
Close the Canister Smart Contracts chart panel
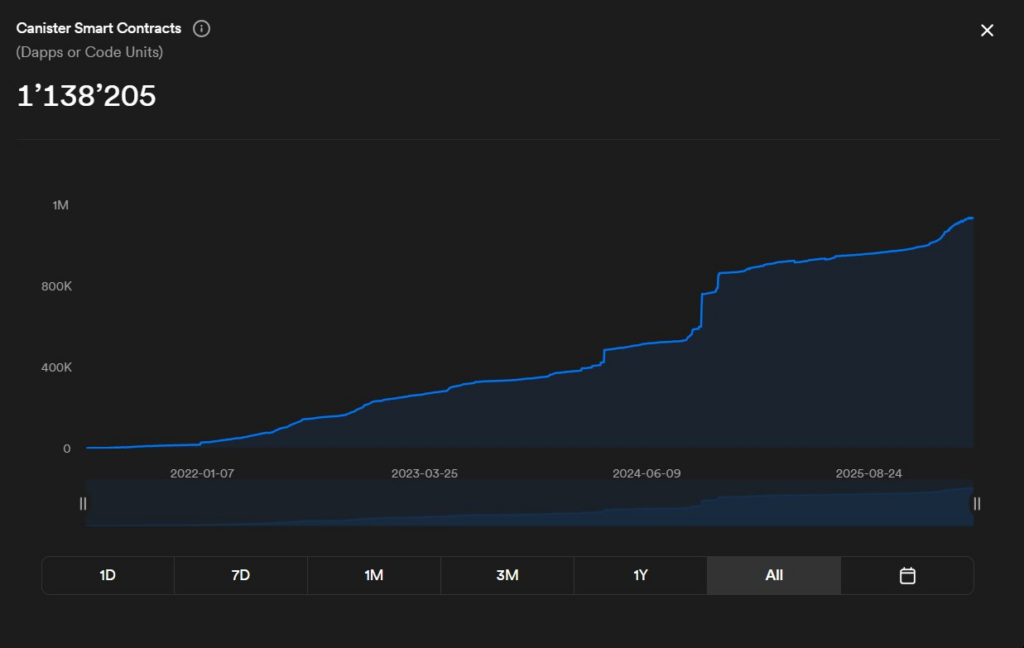987,30
